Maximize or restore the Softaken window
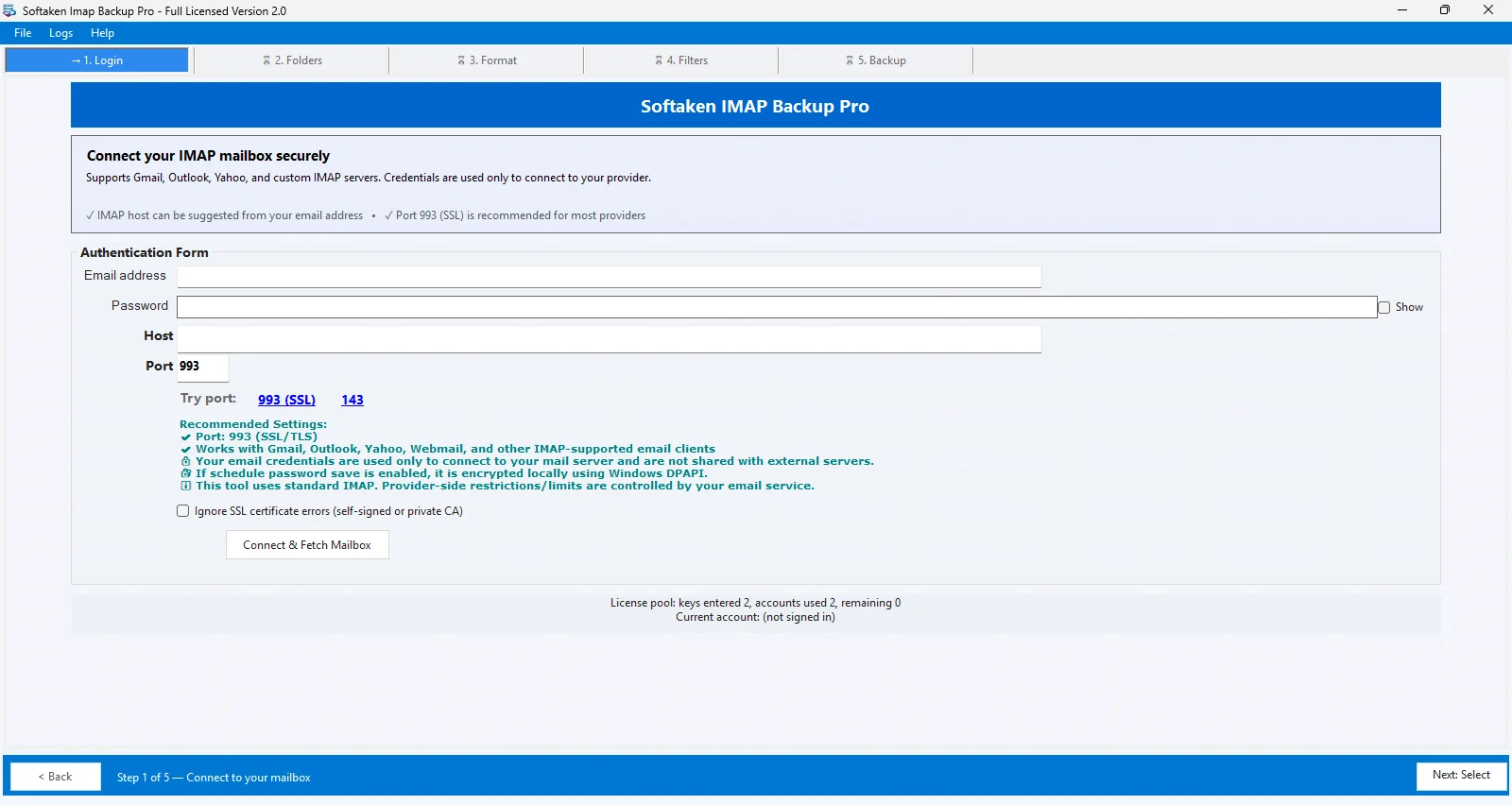This screenshot has height=805, width=1512. pos(1445,10)
